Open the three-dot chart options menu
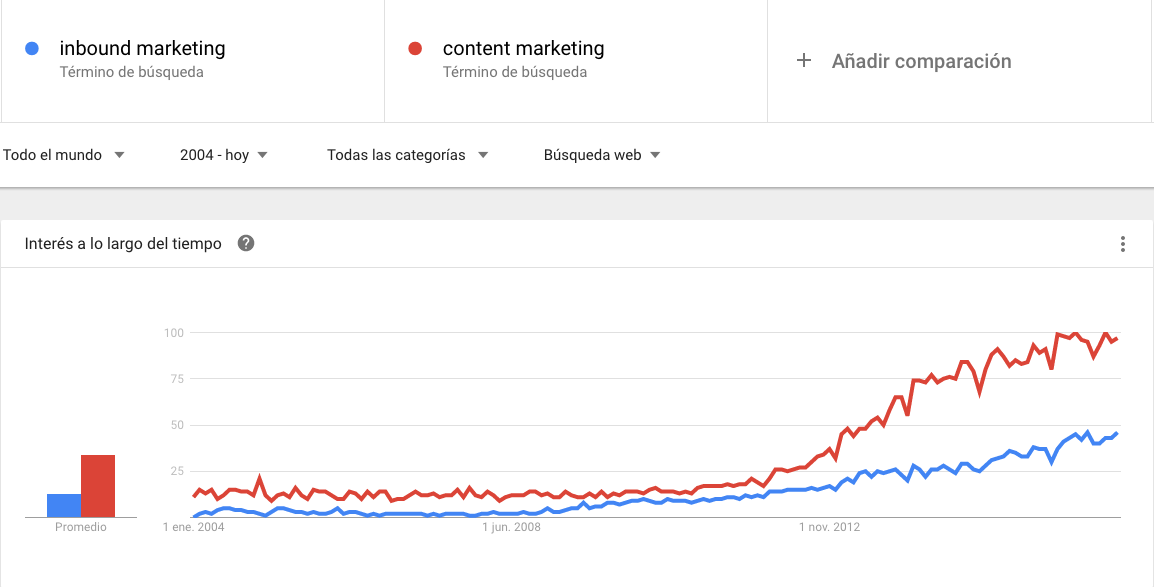This screenshot has width=1154, height=587. 1123,244
